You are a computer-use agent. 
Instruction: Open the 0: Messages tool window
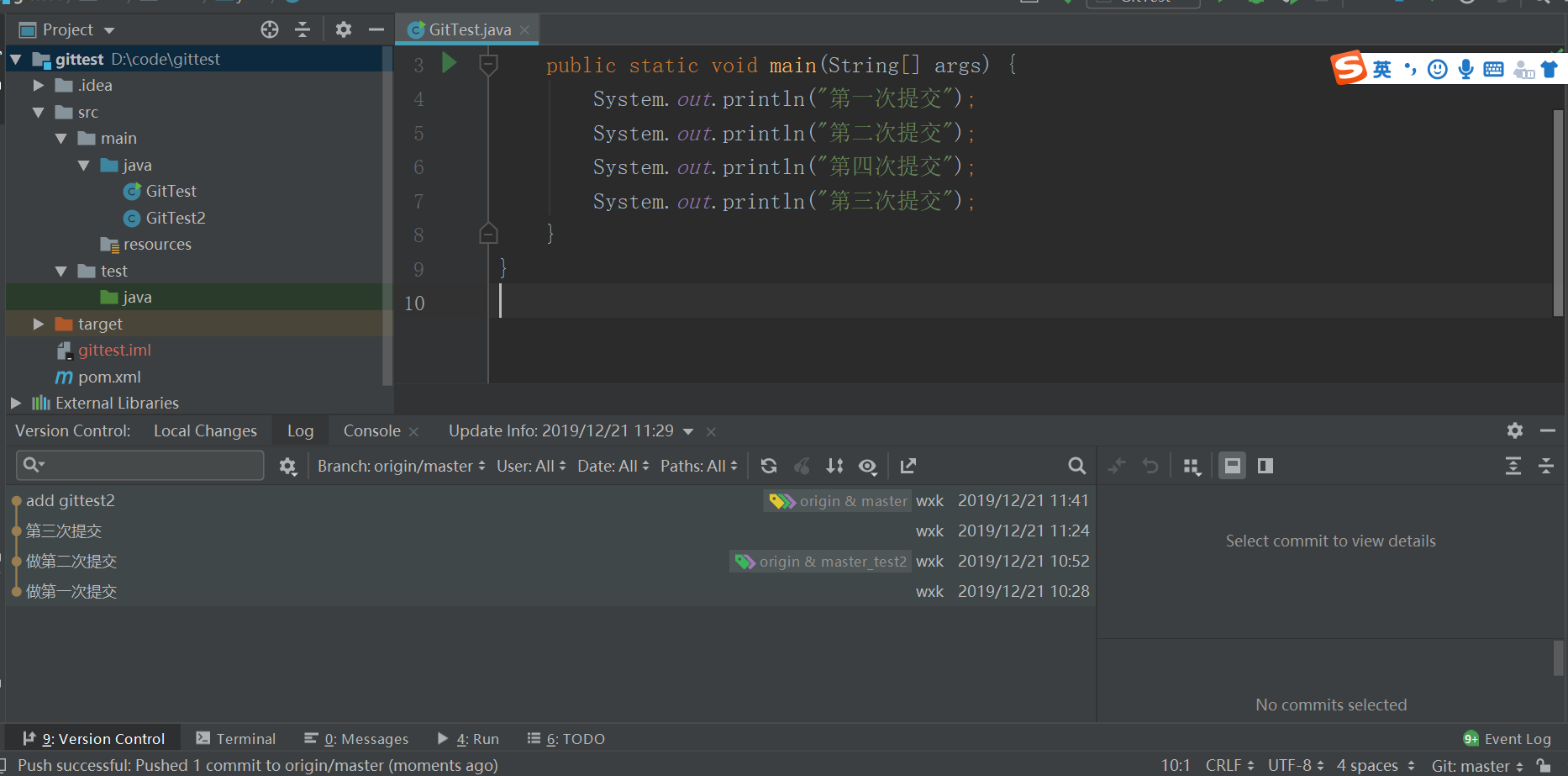[x=356, y=738]
